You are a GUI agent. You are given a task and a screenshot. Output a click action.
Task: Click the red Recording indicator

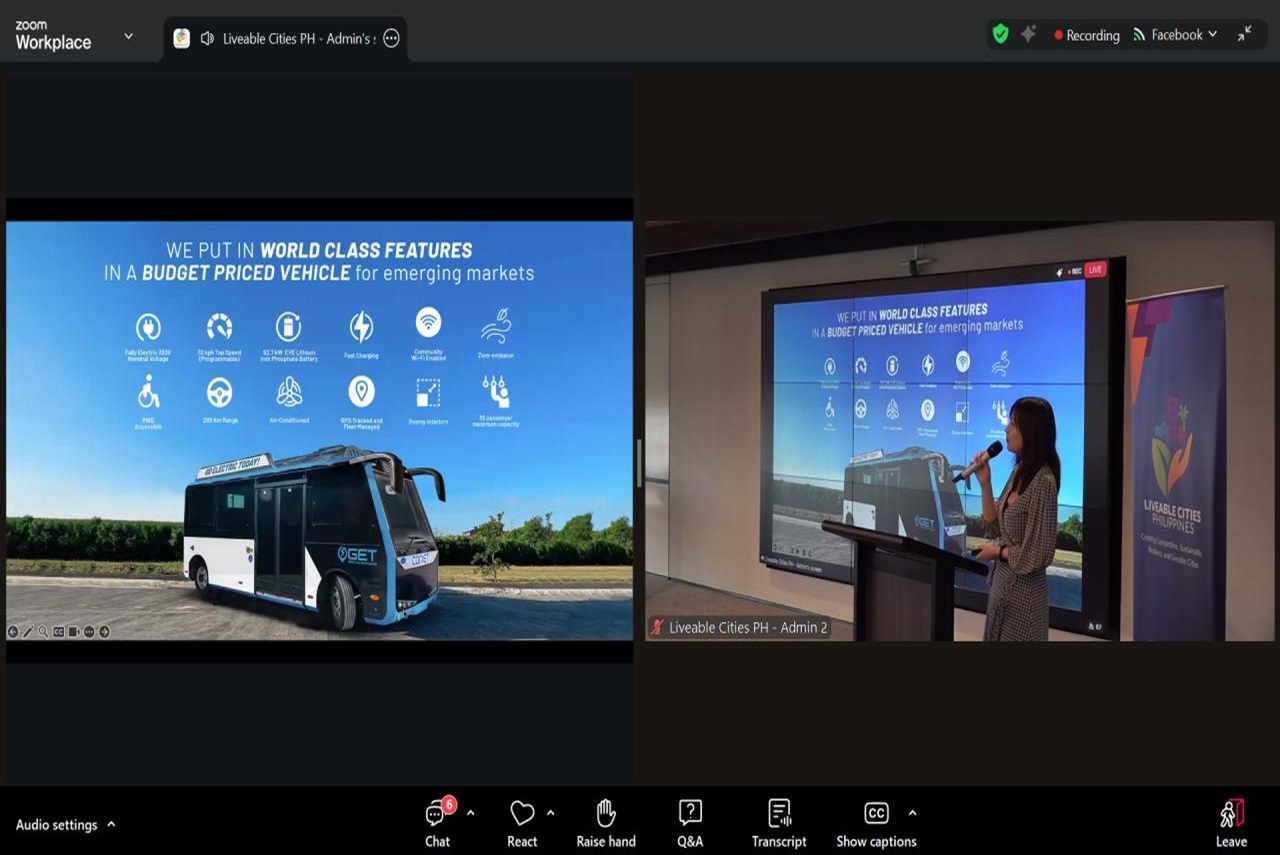click(x=1086, y=35)
